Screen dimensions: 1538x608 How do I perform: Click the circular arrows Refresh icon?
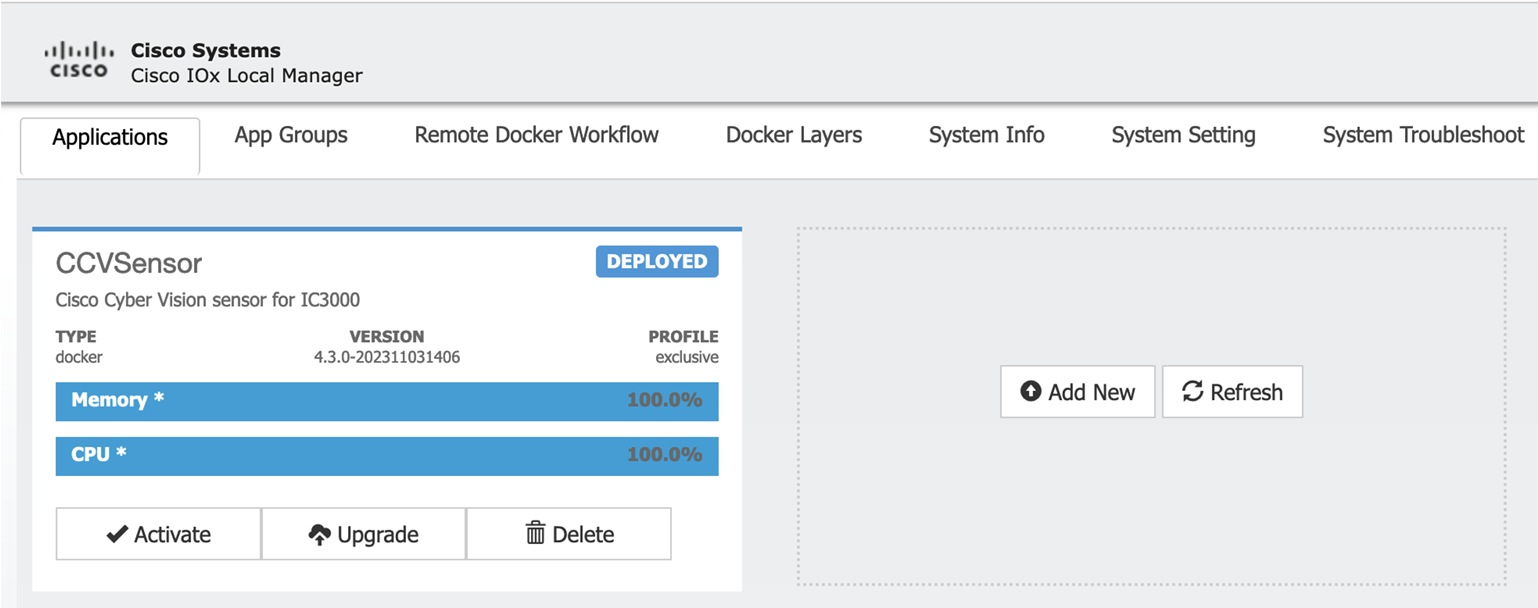coord(1192,391)
